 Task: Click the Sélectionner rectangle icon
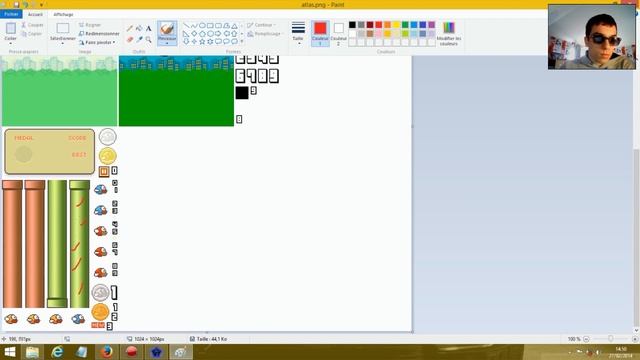tap(62, 28)
